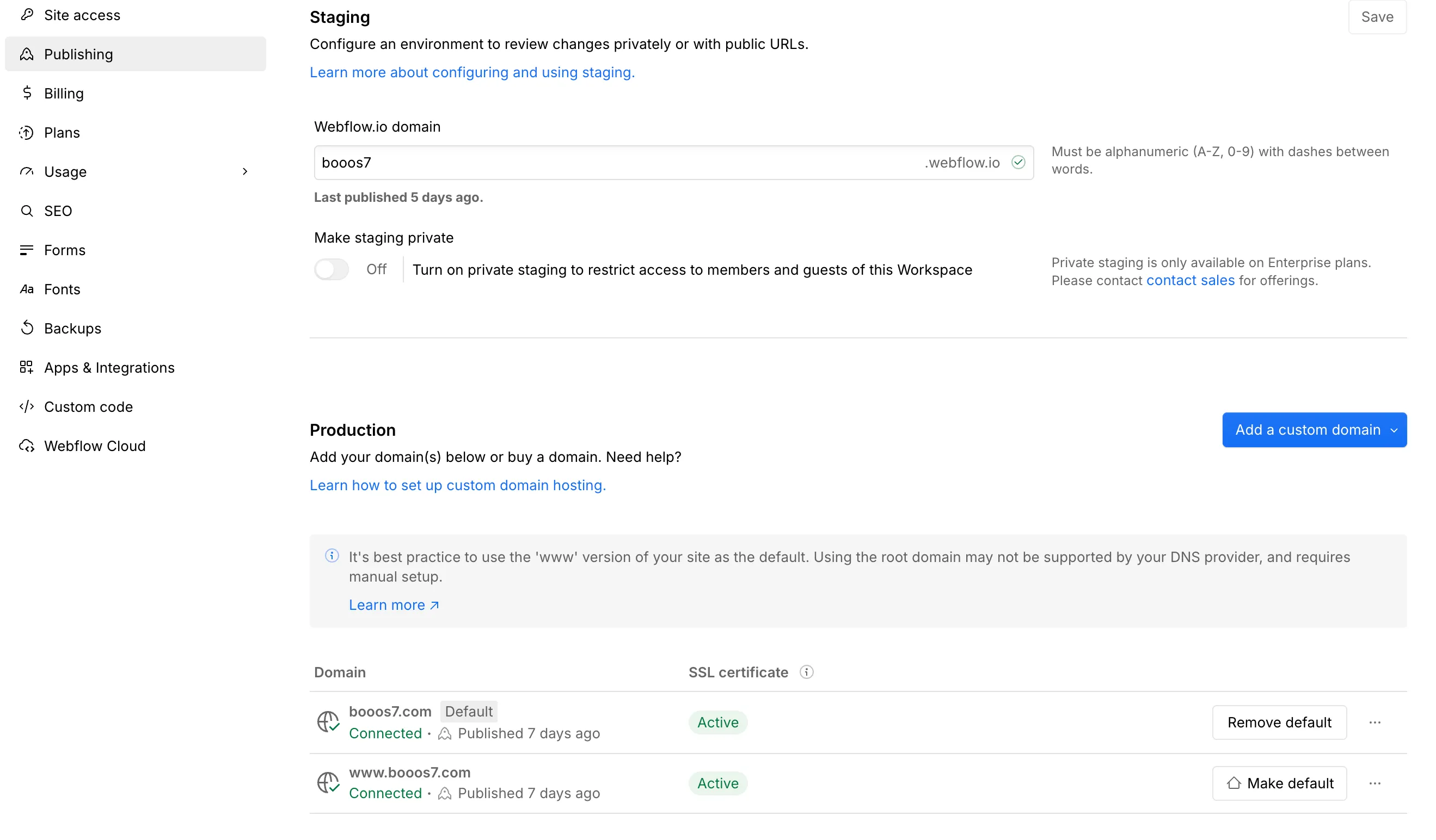Image resolution: width=1436 pixels, height=840 pixels.
Task: Go to Apps & Integrations
Action: point(136,368)
